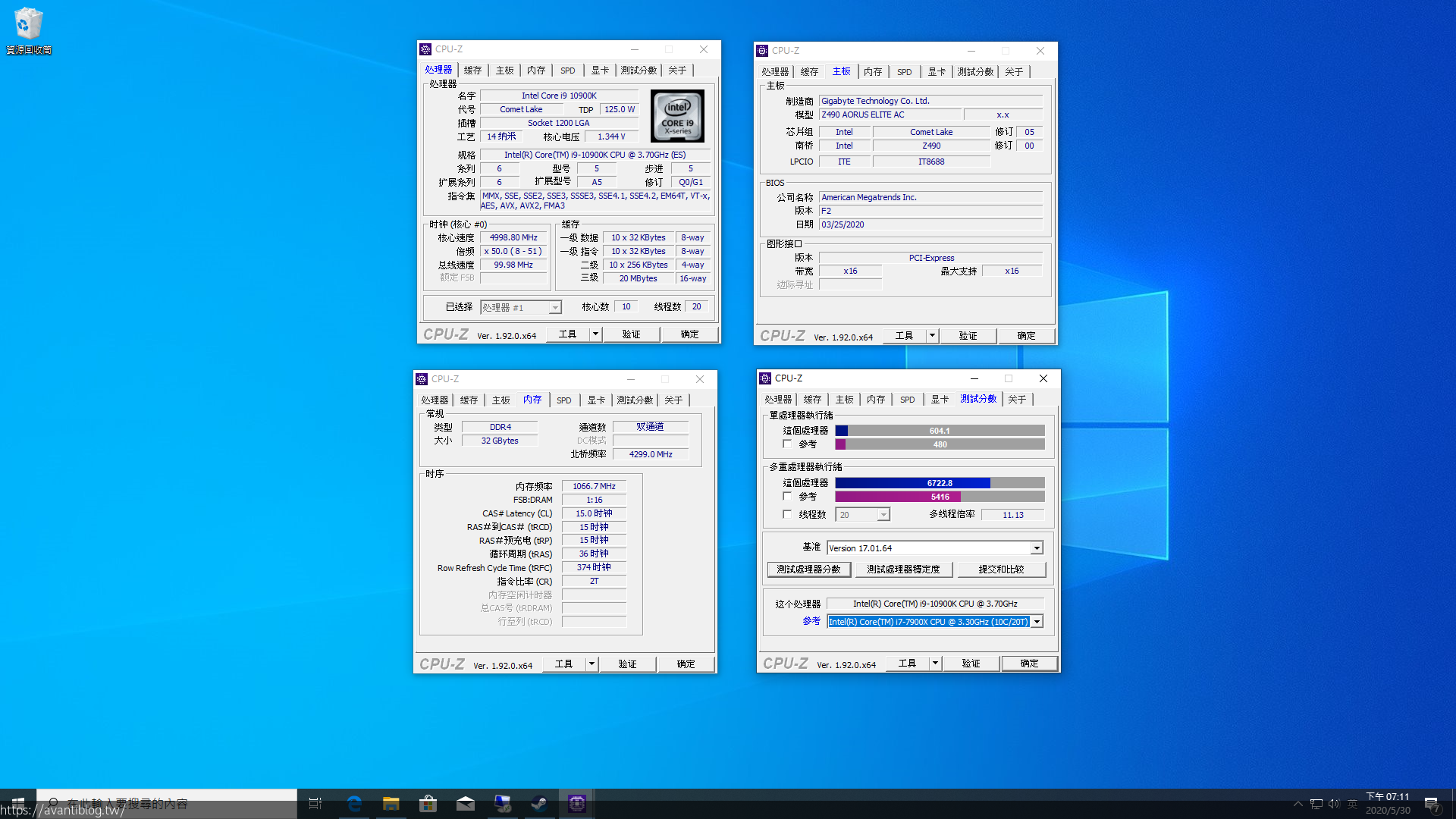
Task: Close the CPU-Z benchmark window
Action: coord(1043,378)
